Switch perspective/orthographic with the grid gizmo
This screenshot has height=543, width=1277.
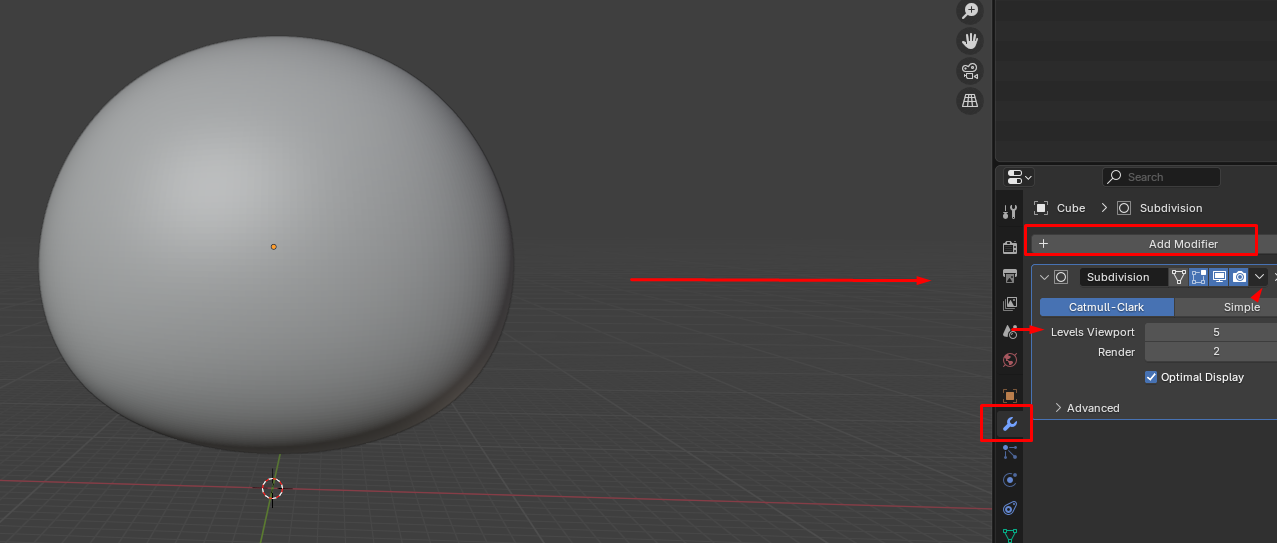click(x=969, y=101)
